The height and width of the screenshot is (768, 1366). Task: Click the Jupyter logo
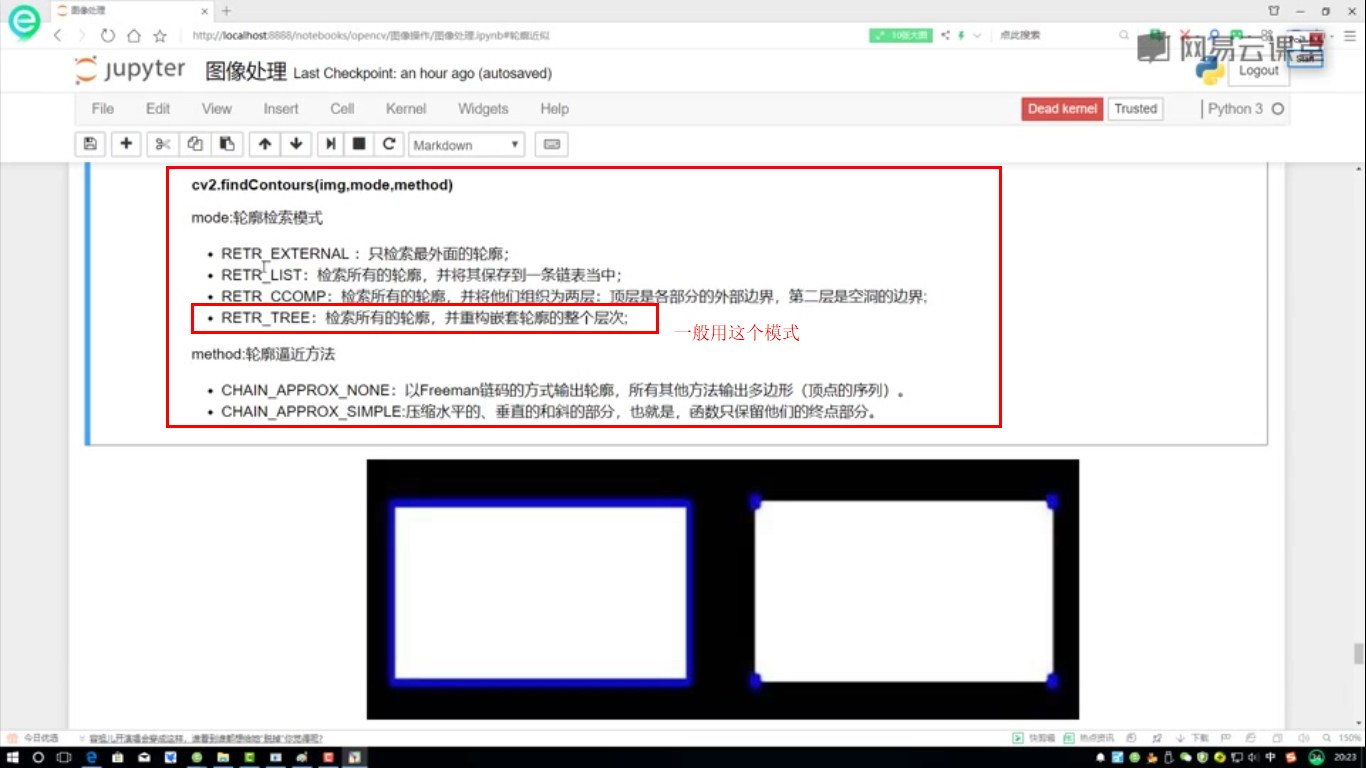point(130,71)
